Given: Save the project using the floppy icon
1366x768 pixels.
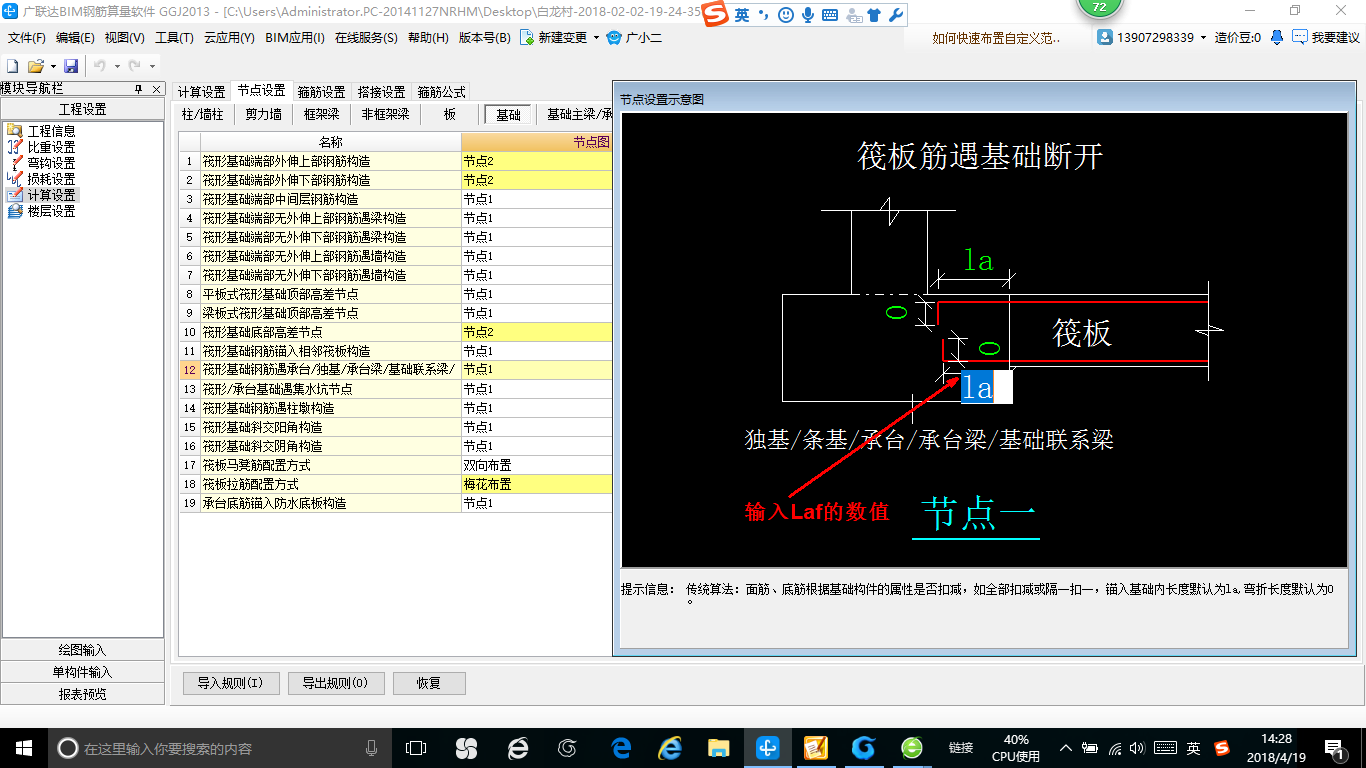Looking at the screenshot, I should (x=71, y=66).
